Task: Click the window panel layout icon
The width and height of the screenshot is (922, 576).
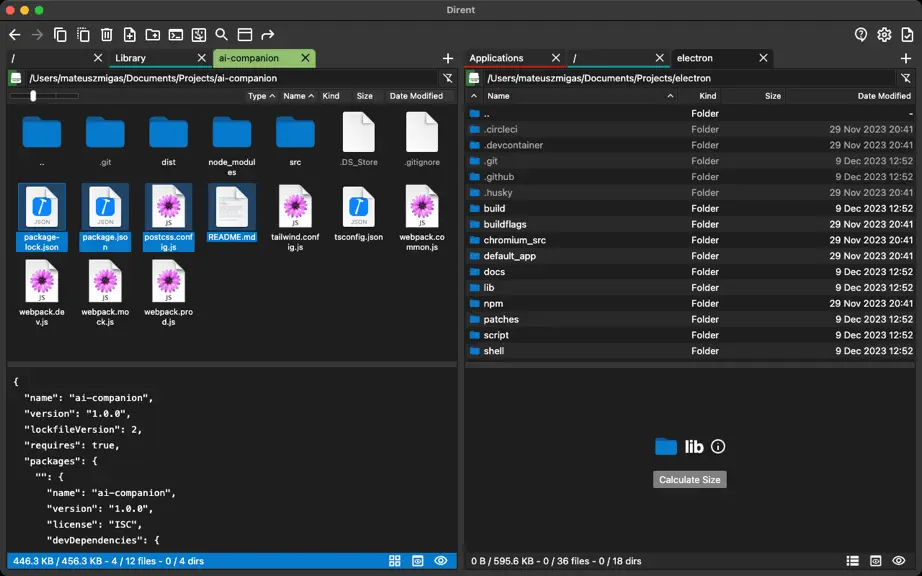Action: [x=245, y=35]
